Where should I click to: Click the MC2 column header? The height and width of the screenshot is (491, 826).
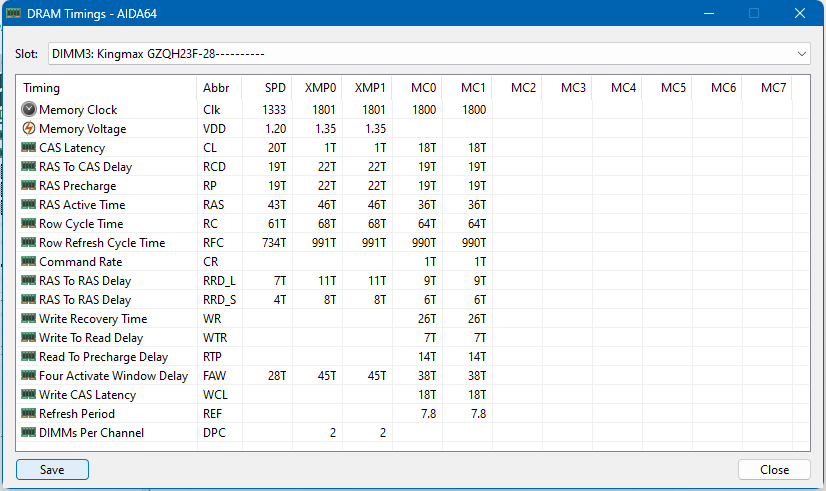pos(517,88)
